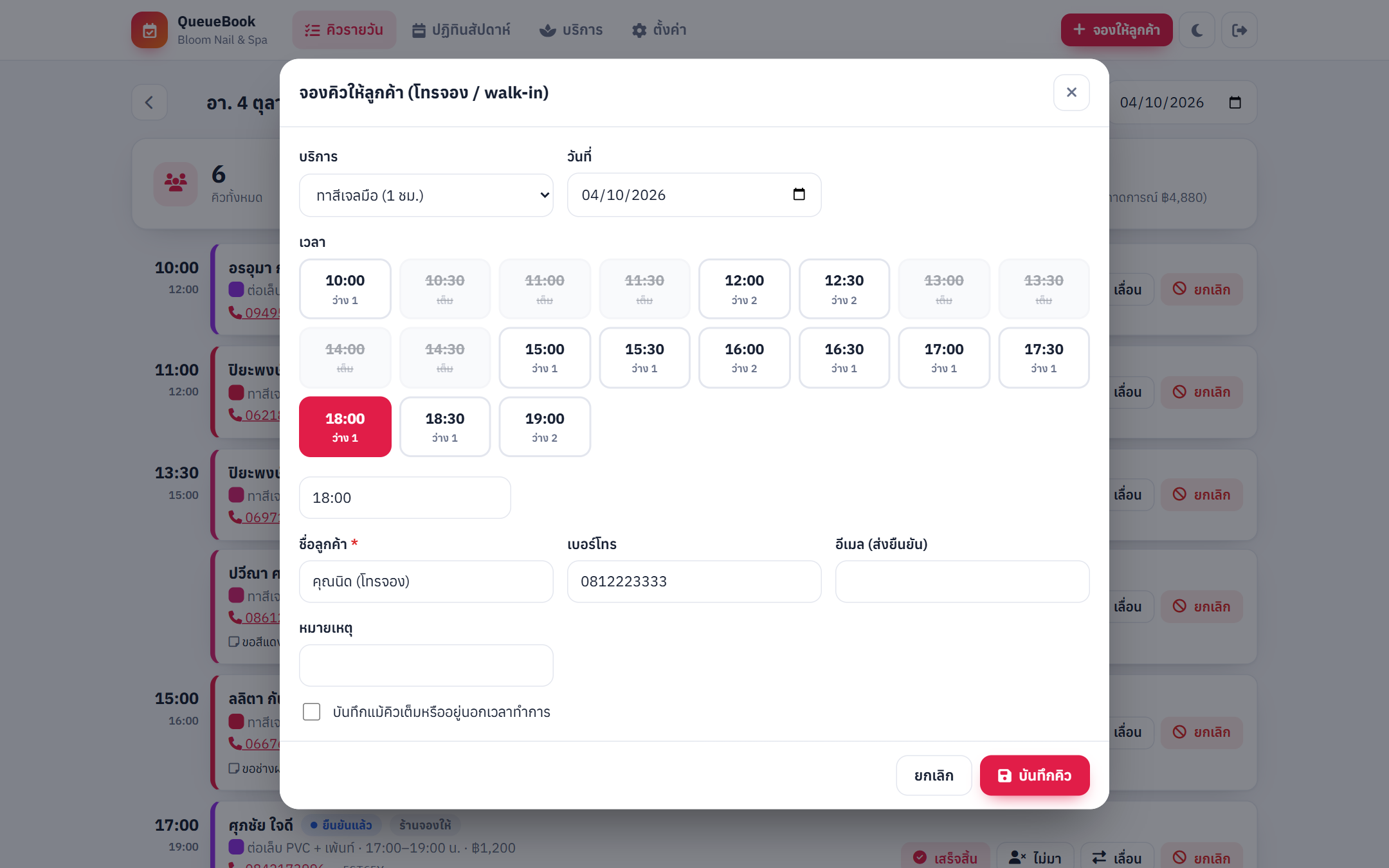Screen dimensions: 1389x868
Task: Switch to the บริการ services tab
Action: coord(571,30)
